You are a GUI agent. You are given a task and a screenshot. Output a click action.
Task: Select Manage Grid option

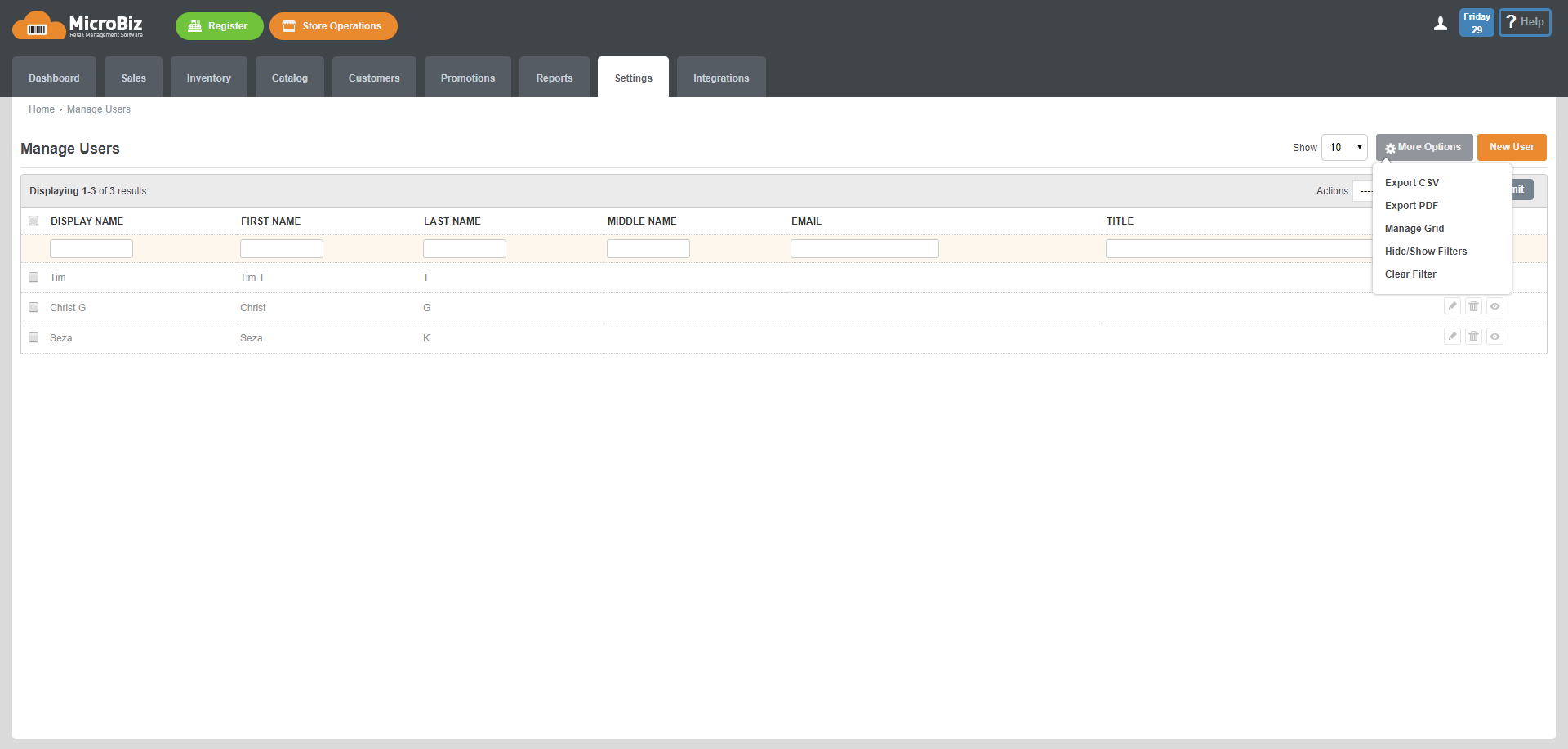pyautogui.click(x=1414, y=229)
